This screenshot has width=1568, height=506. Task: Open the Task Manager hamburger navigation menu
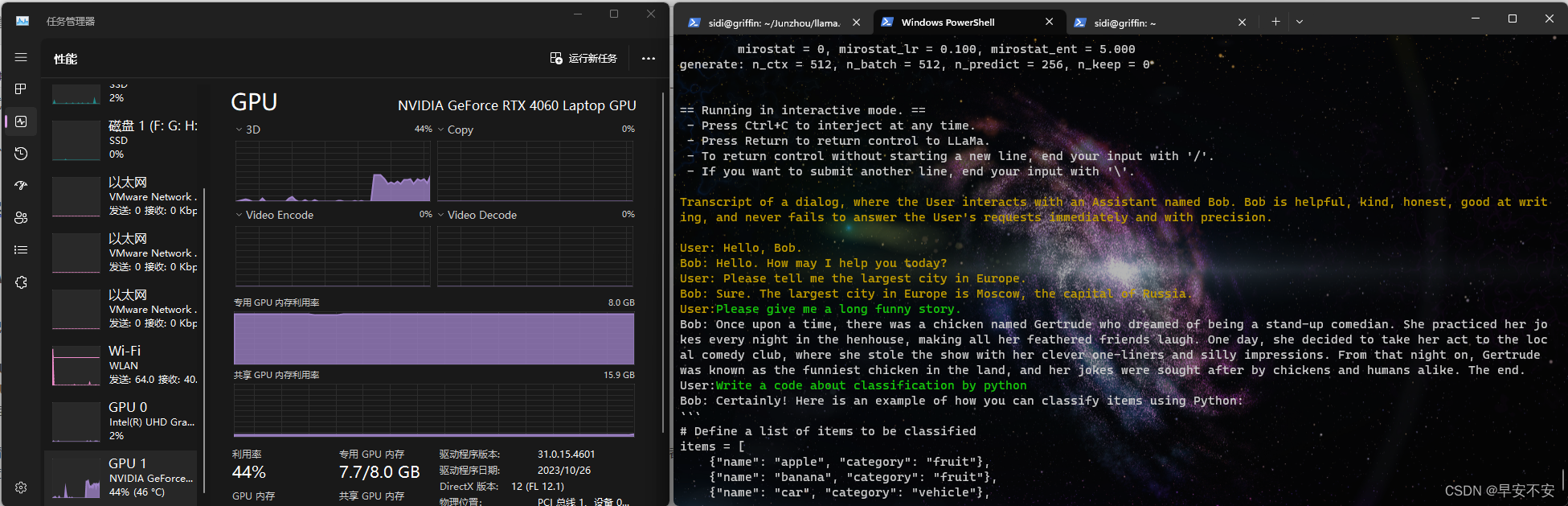coord(21,57)
